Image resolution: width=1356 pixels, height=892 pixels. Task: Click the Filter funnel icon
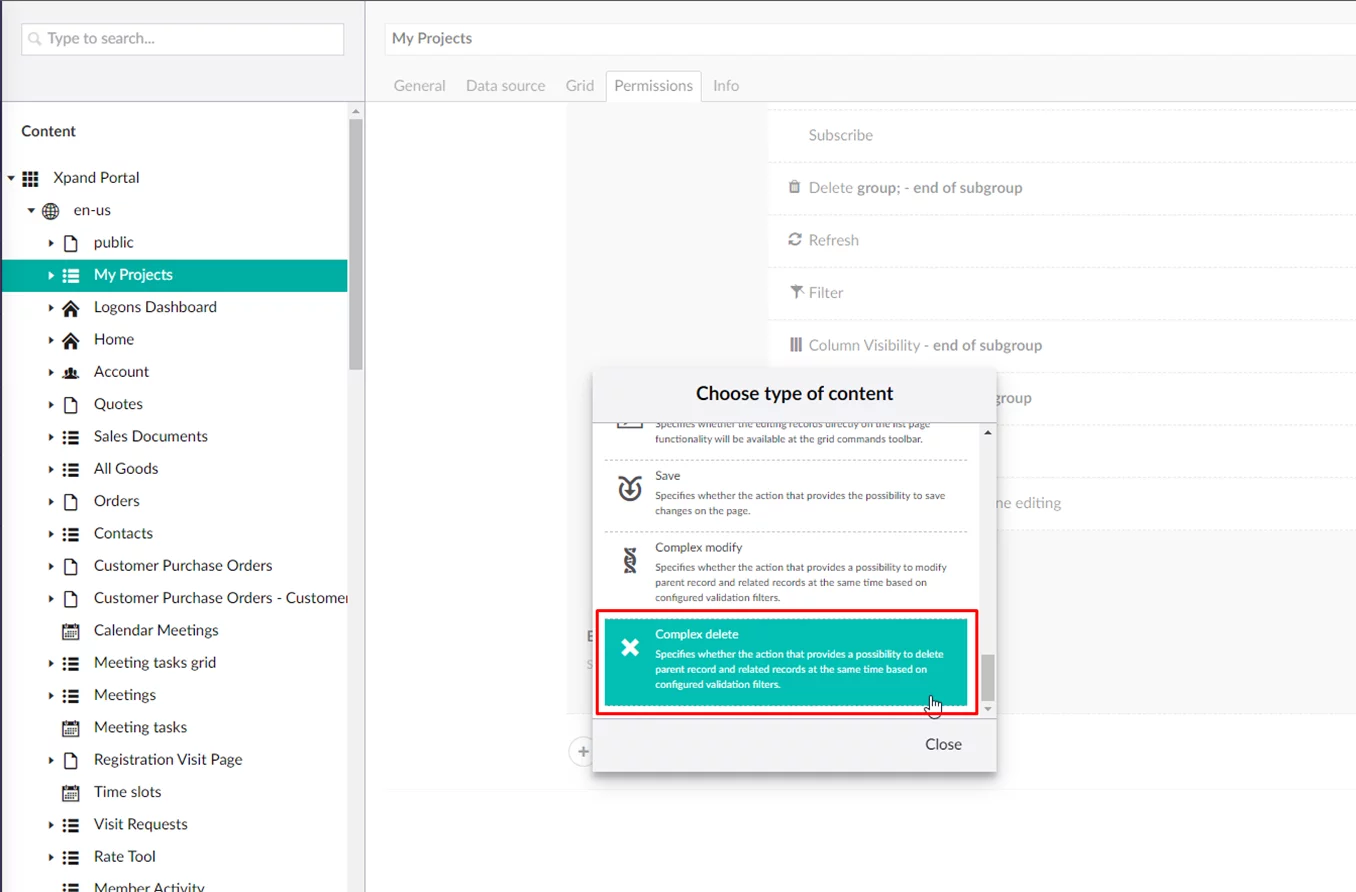click(796, 292)
